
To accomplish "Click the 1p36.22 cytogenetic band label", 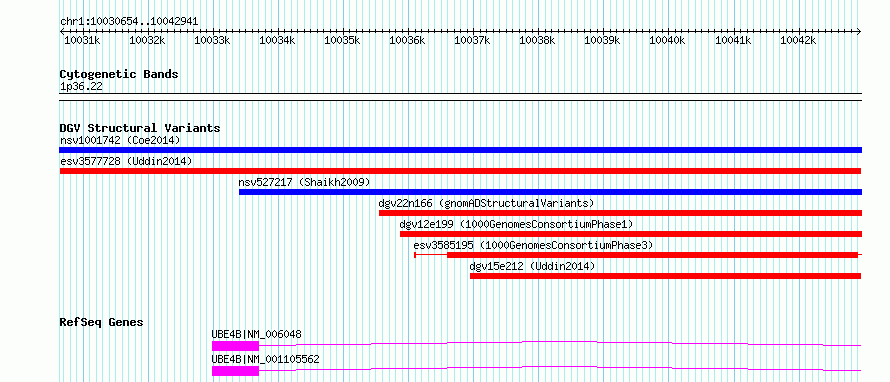I will point(81,87).
